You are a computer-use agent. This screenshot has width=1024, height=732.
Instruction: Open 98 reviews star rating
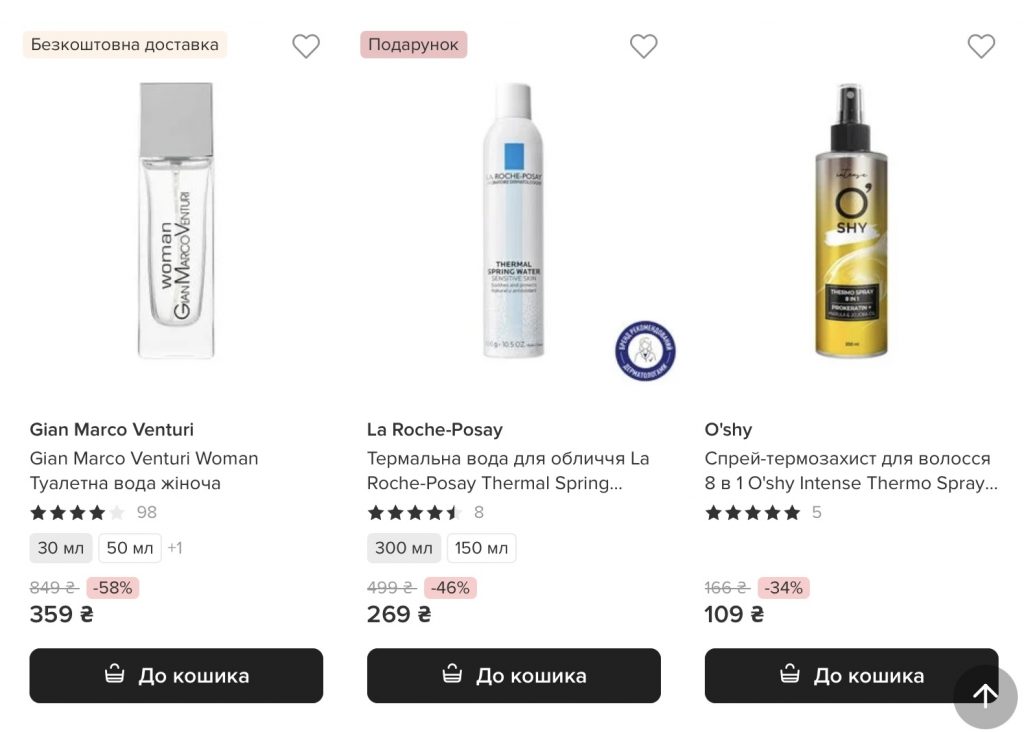point(93,513)
